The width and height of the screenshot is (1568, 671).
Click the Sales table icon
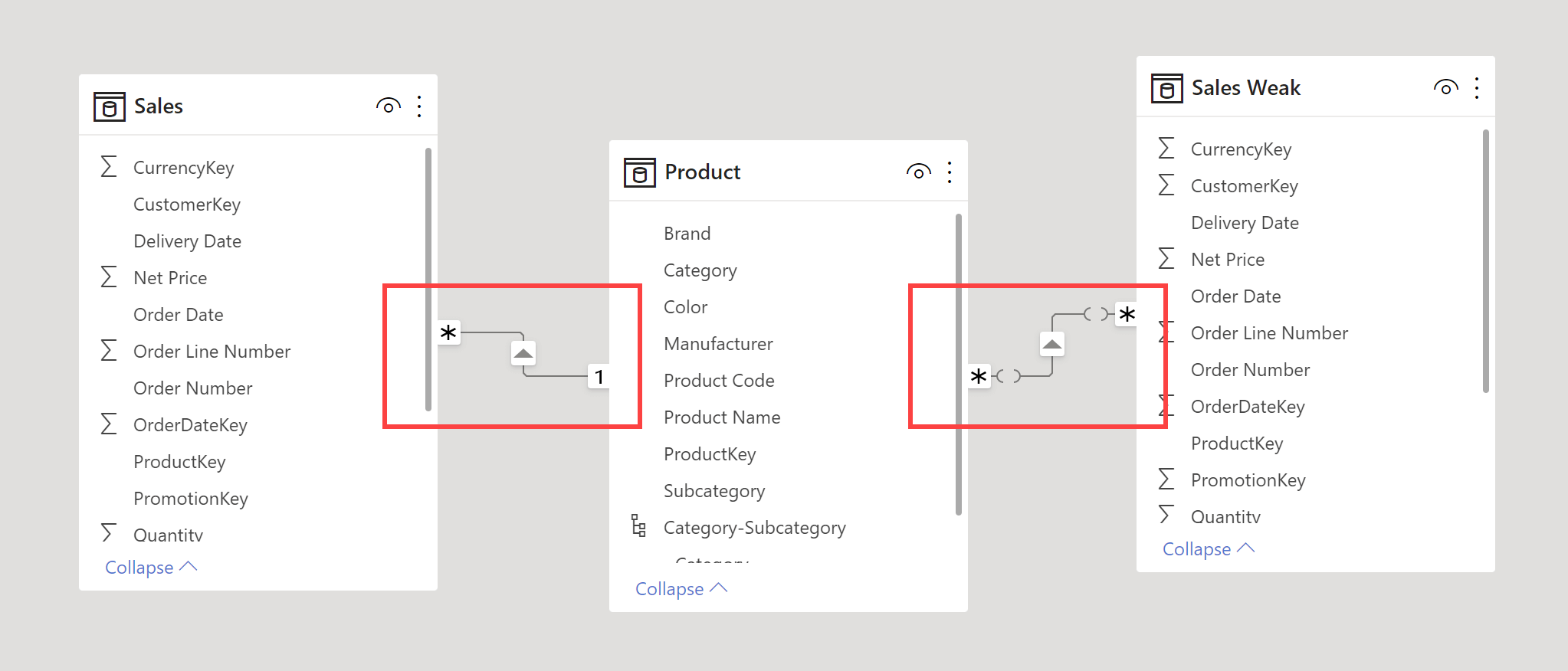point(109,106)
